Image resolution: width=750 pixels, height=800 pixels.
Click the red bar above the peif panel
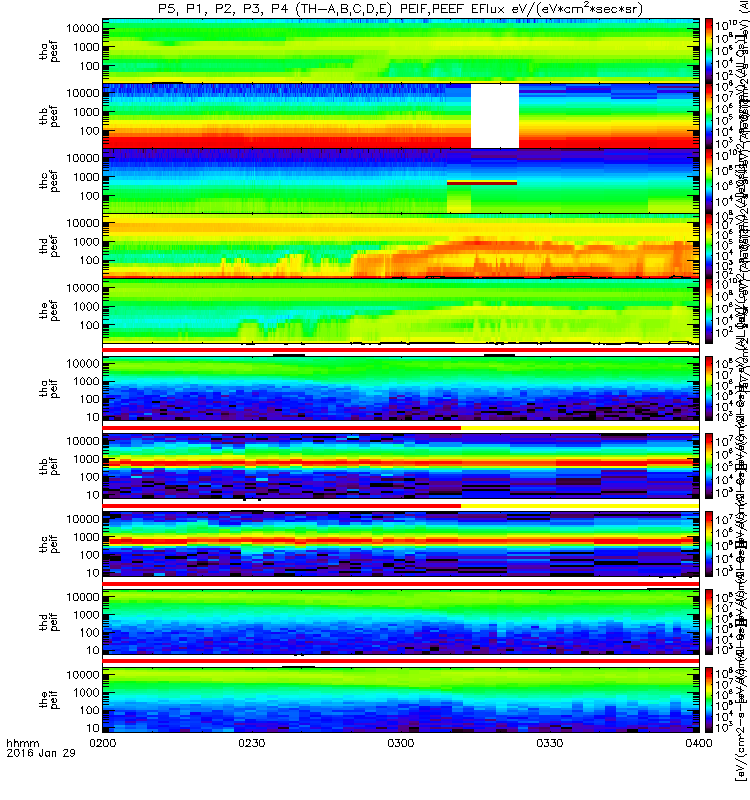[401, 661]
